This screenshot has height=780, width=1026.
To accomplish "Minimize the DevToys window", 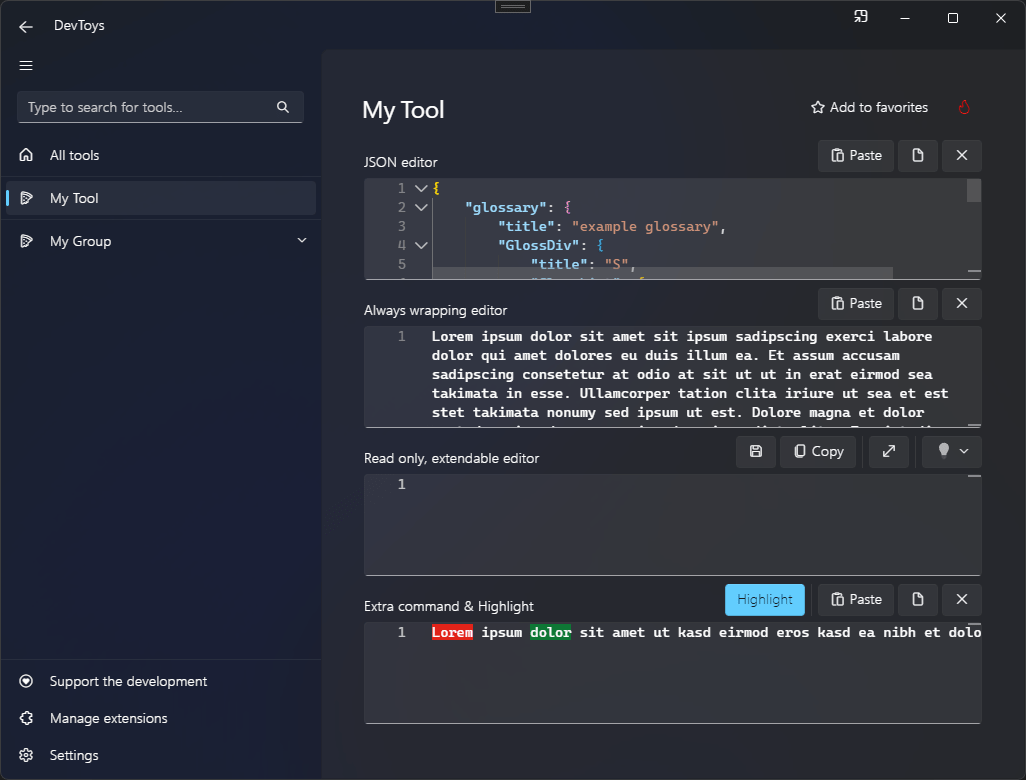I will pyautogui.click(x=905, y=18).
